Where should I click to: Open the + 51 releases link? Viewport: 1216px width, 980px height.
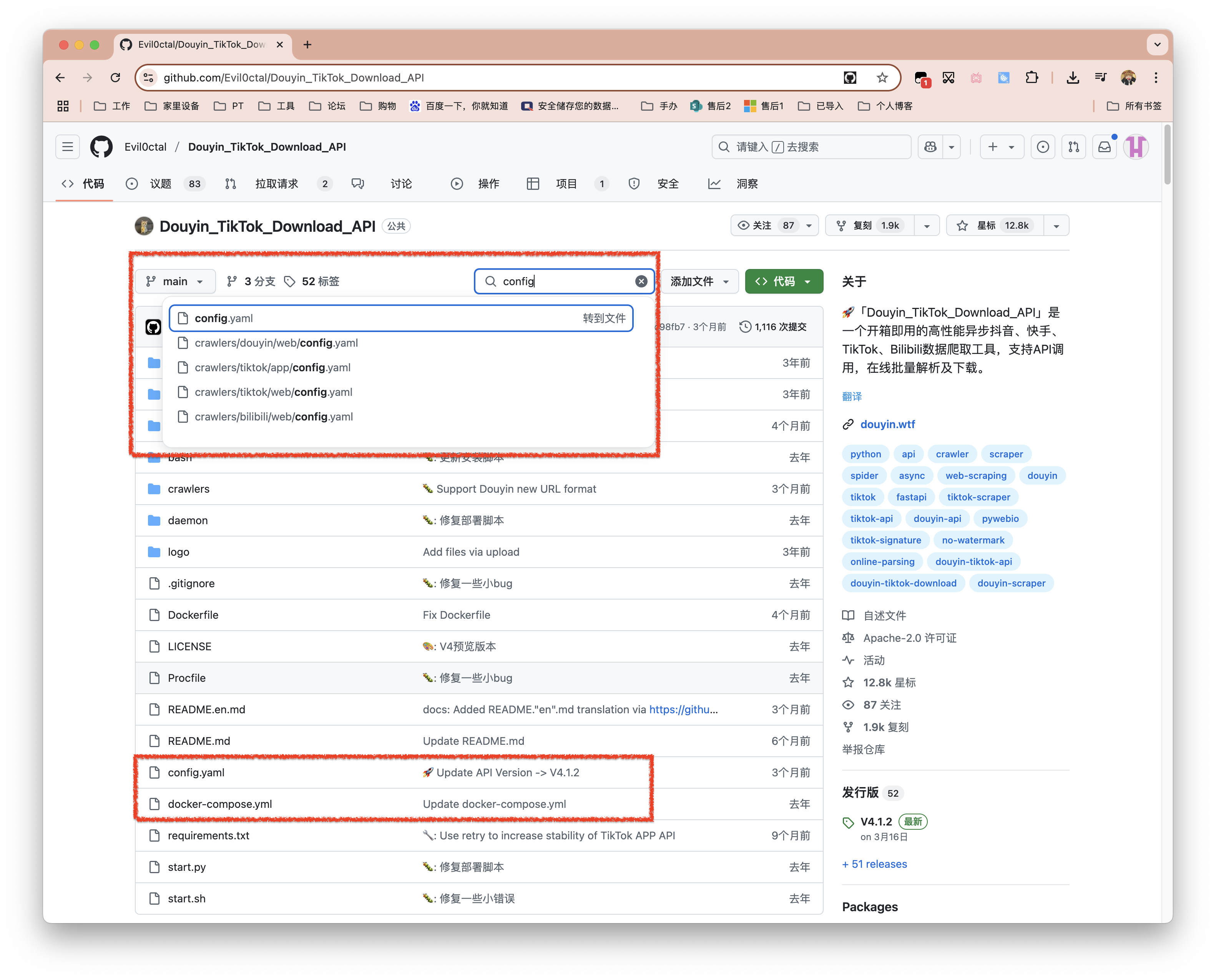tap(874, 864)
